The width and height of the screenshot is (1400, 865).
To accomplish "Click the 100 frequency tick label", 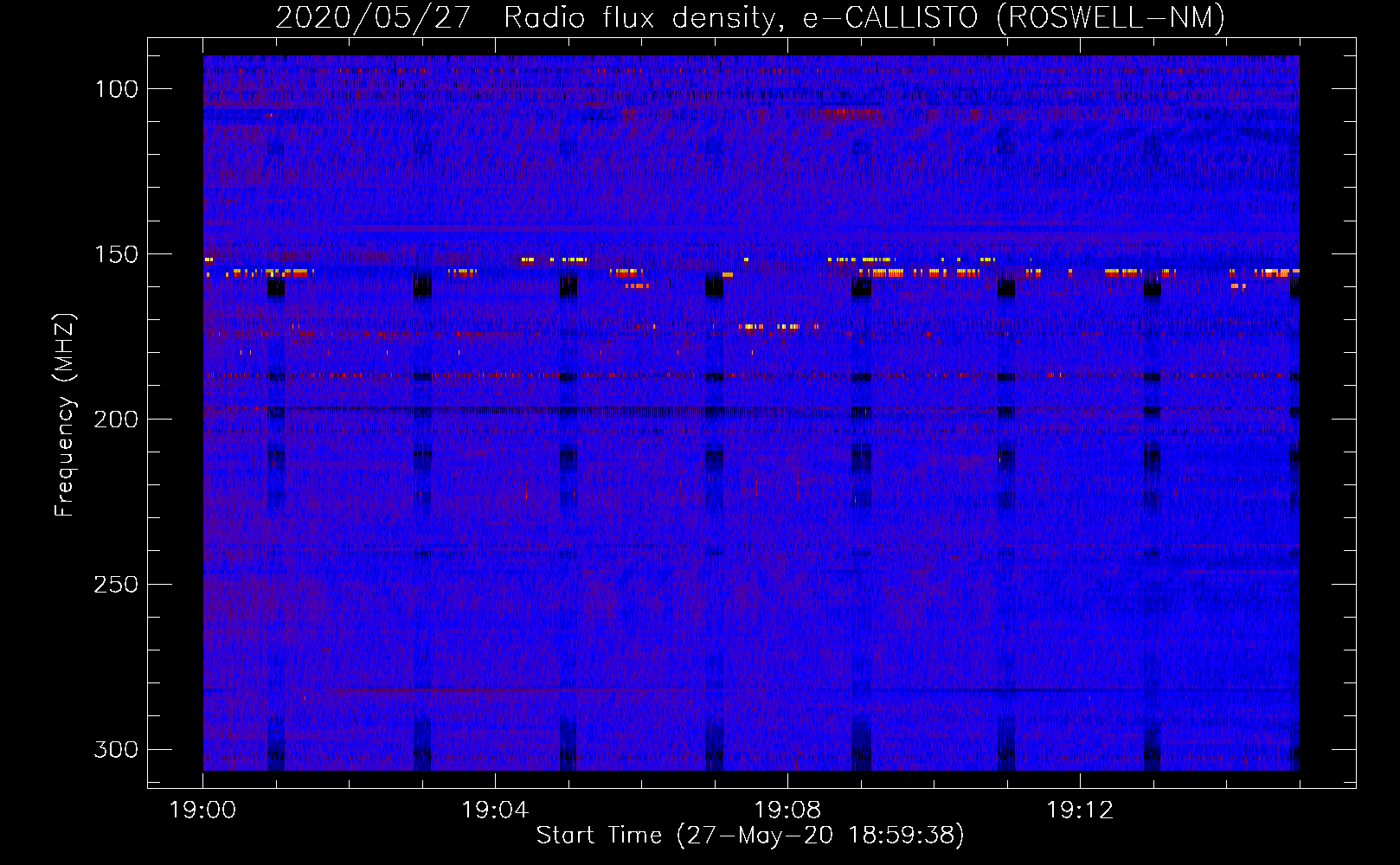I will tap(116, 89).
